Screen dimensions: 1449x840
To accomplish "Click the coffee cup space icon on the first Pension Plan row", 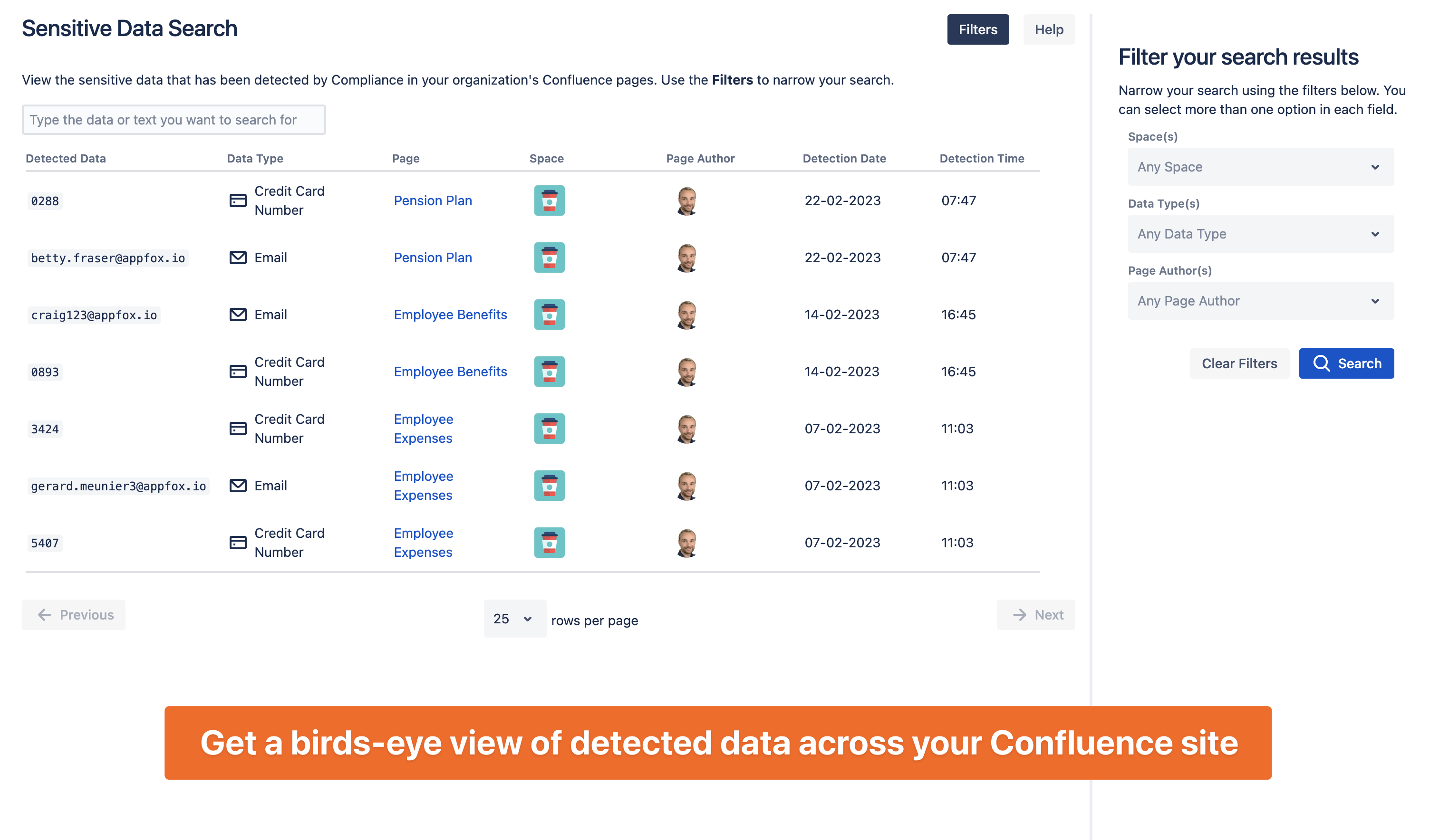I will (x=549, y=200).
